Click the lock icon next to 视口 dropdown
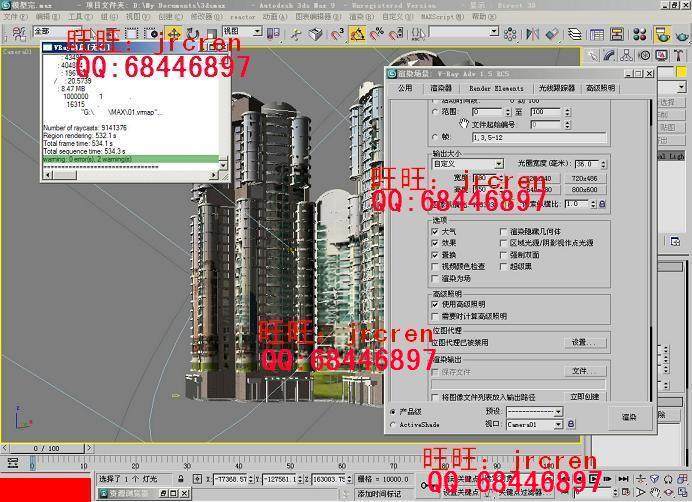This screenshot has width=692, height=502. click(571, 424)
